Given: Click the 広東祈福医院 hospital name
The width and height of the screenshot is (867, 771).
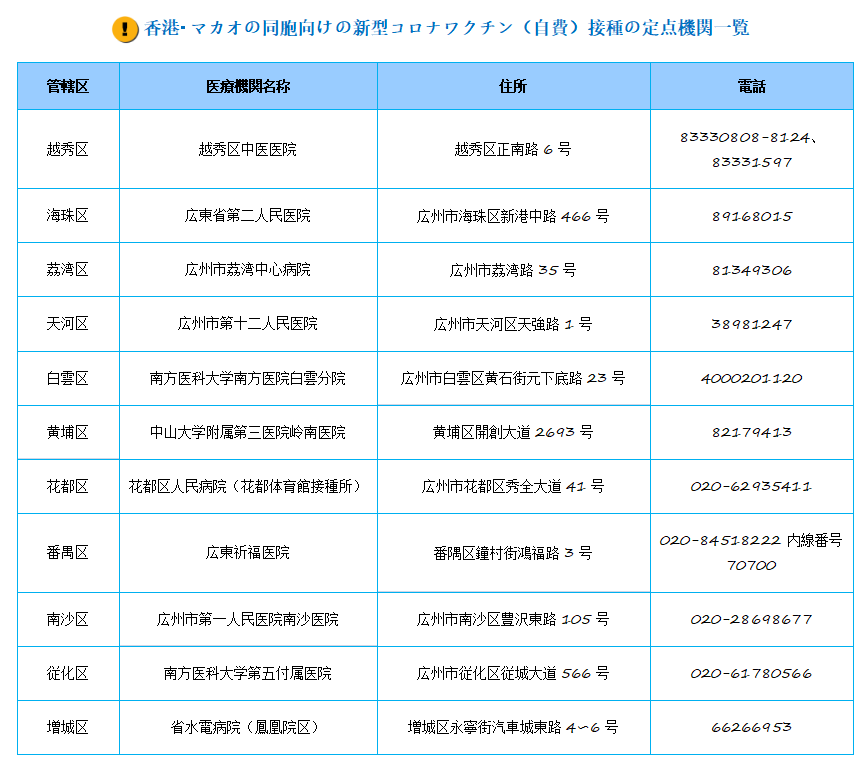Looking at the screenshot, I should 248,553.
